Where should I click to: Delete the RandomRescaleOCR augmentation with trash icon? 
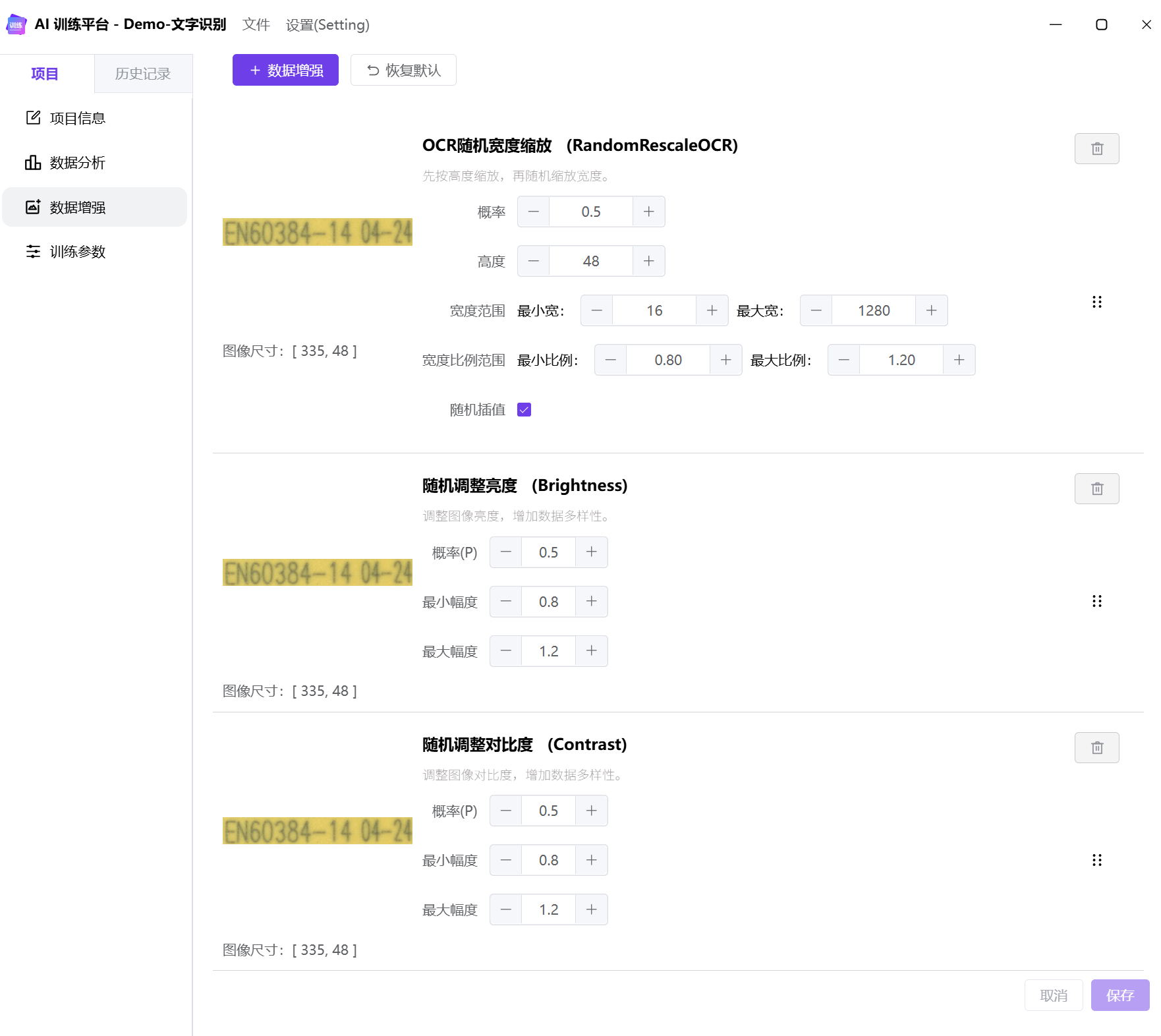[x=1096, y=148]
